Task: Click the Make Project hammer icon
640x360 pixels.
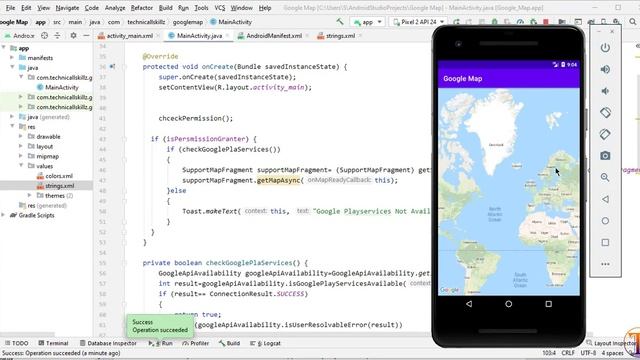Action: coord(340,22)
